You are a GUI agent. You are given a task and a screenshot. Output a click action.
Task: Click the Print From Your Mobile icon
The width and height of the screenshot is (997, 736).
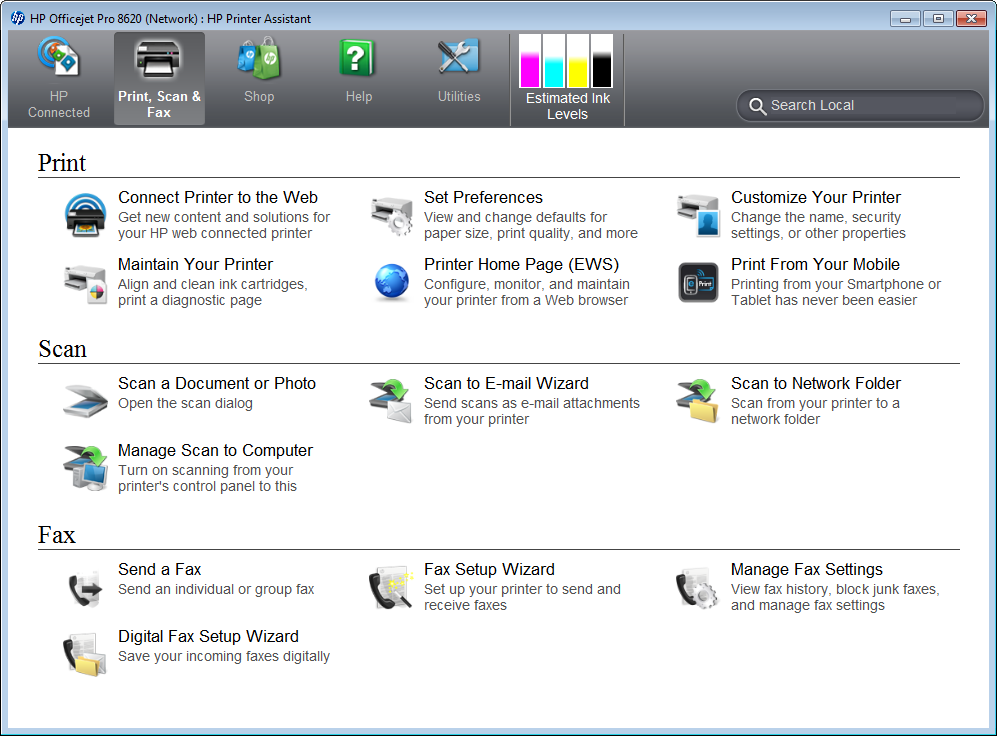pyautogui.click(x=698, y=282)
